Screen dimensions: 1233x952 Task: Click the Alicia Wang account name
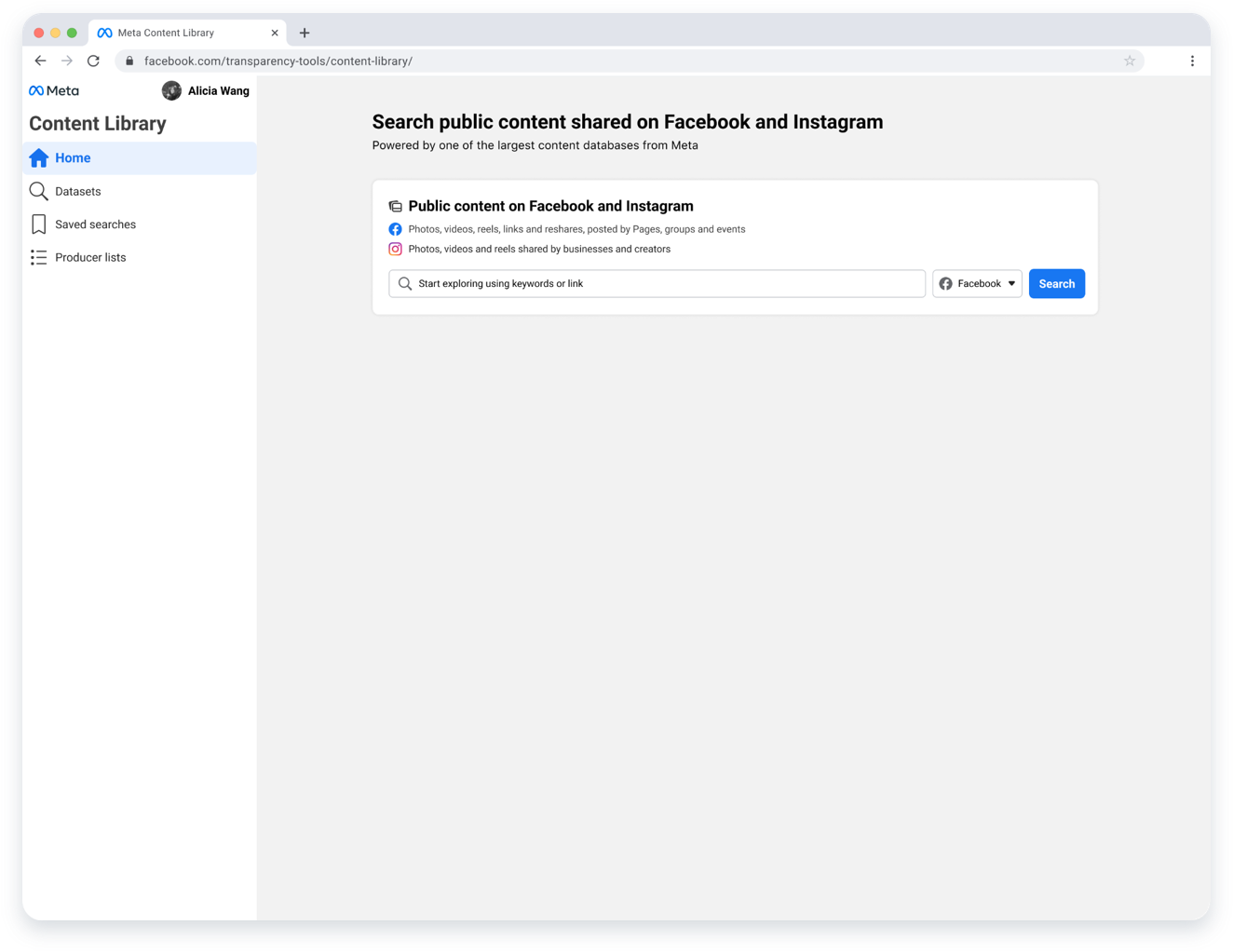(219, 90)
